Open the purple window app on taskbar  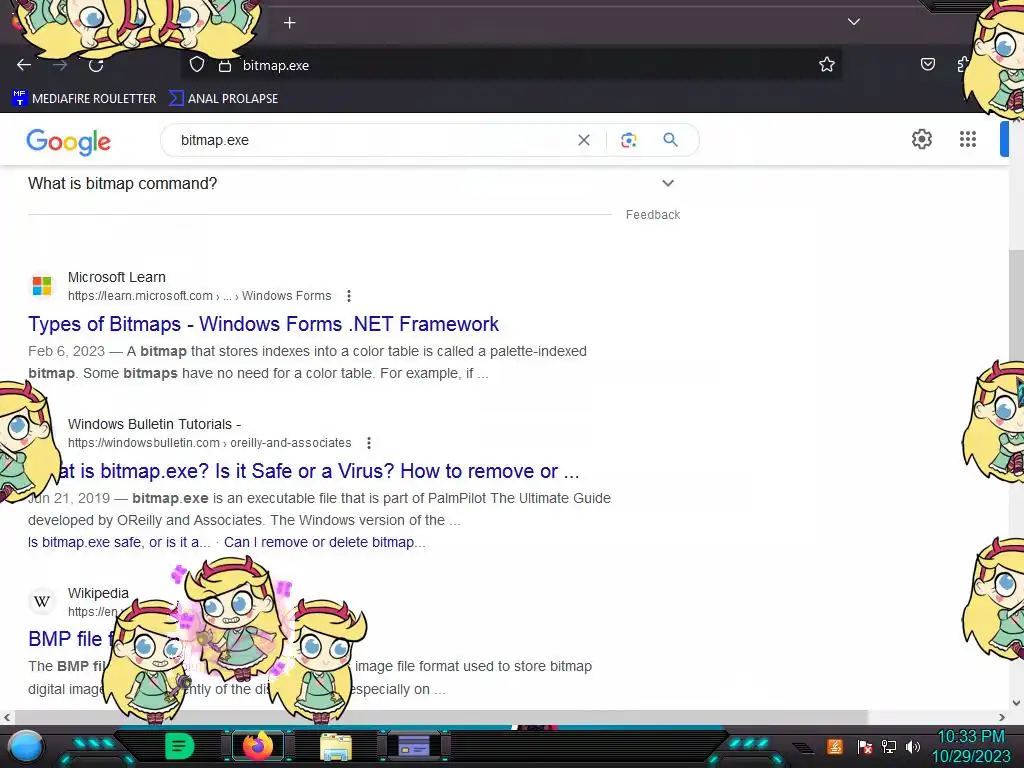pyautogui.click(x=413, y=746)
